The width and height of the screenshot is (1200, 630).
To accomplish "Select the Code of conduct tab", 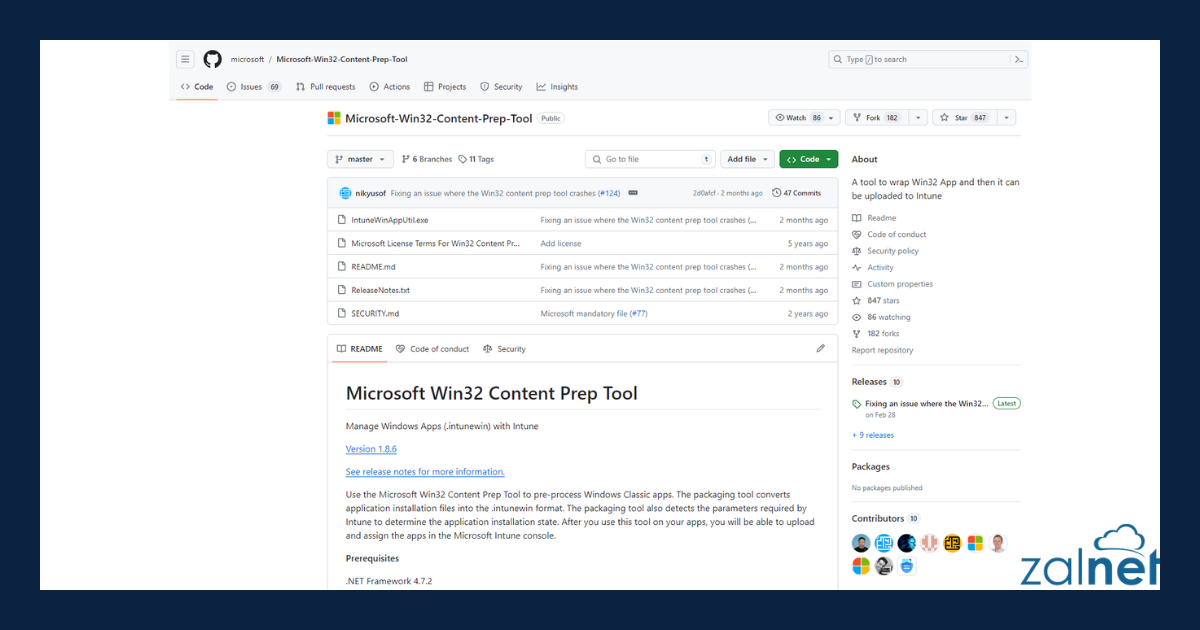I will [x=432, y=349].
